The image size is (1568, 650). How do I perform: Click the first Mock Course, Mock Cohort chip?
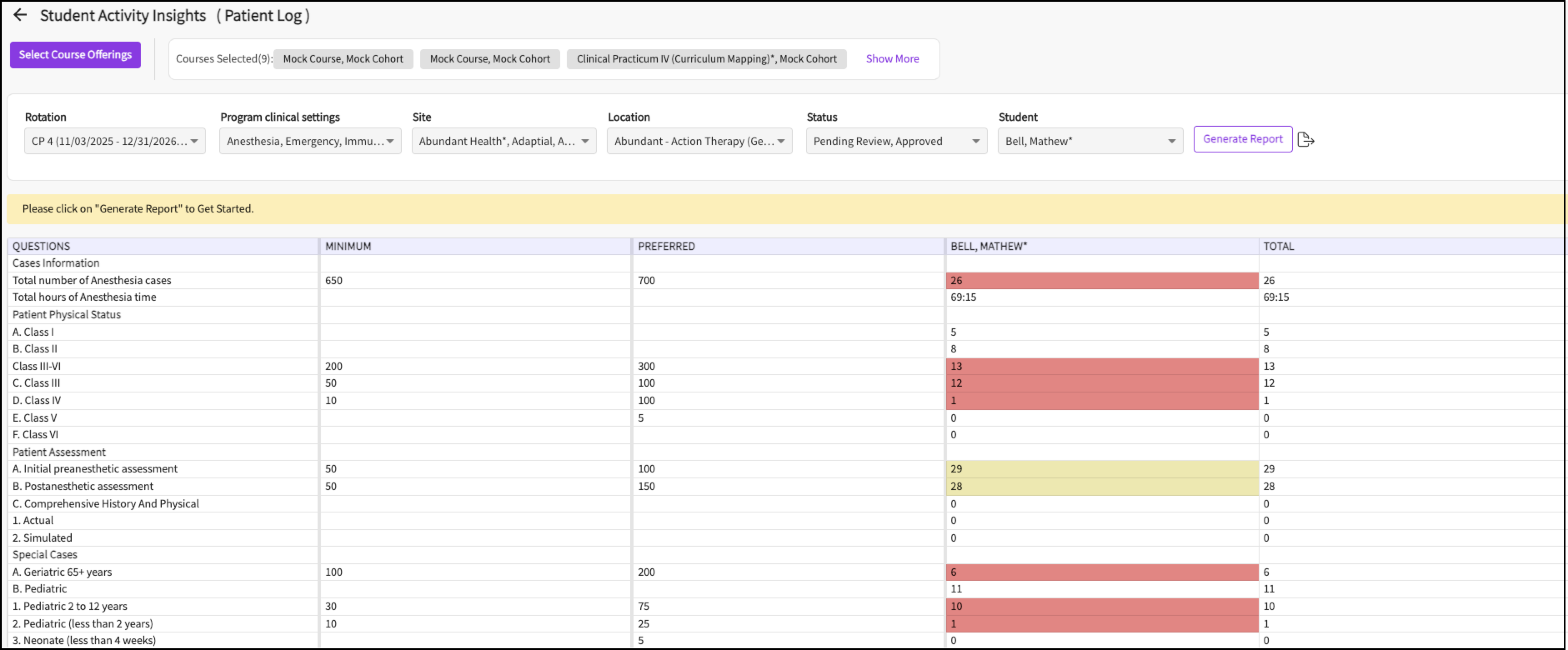click(x=343, y=59)
